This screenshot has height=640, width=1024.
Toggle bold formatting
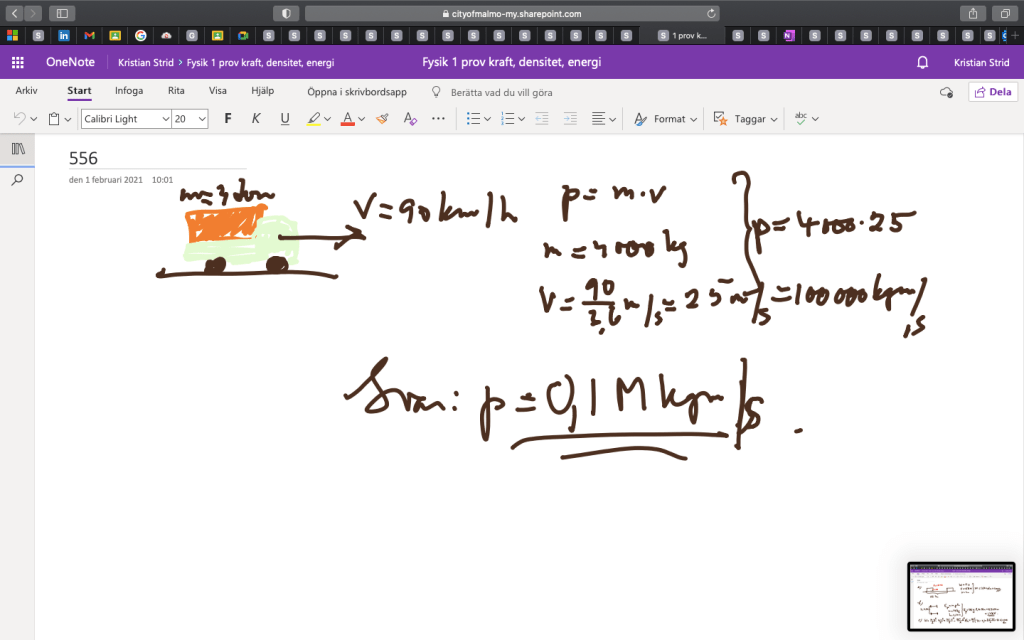228,118
